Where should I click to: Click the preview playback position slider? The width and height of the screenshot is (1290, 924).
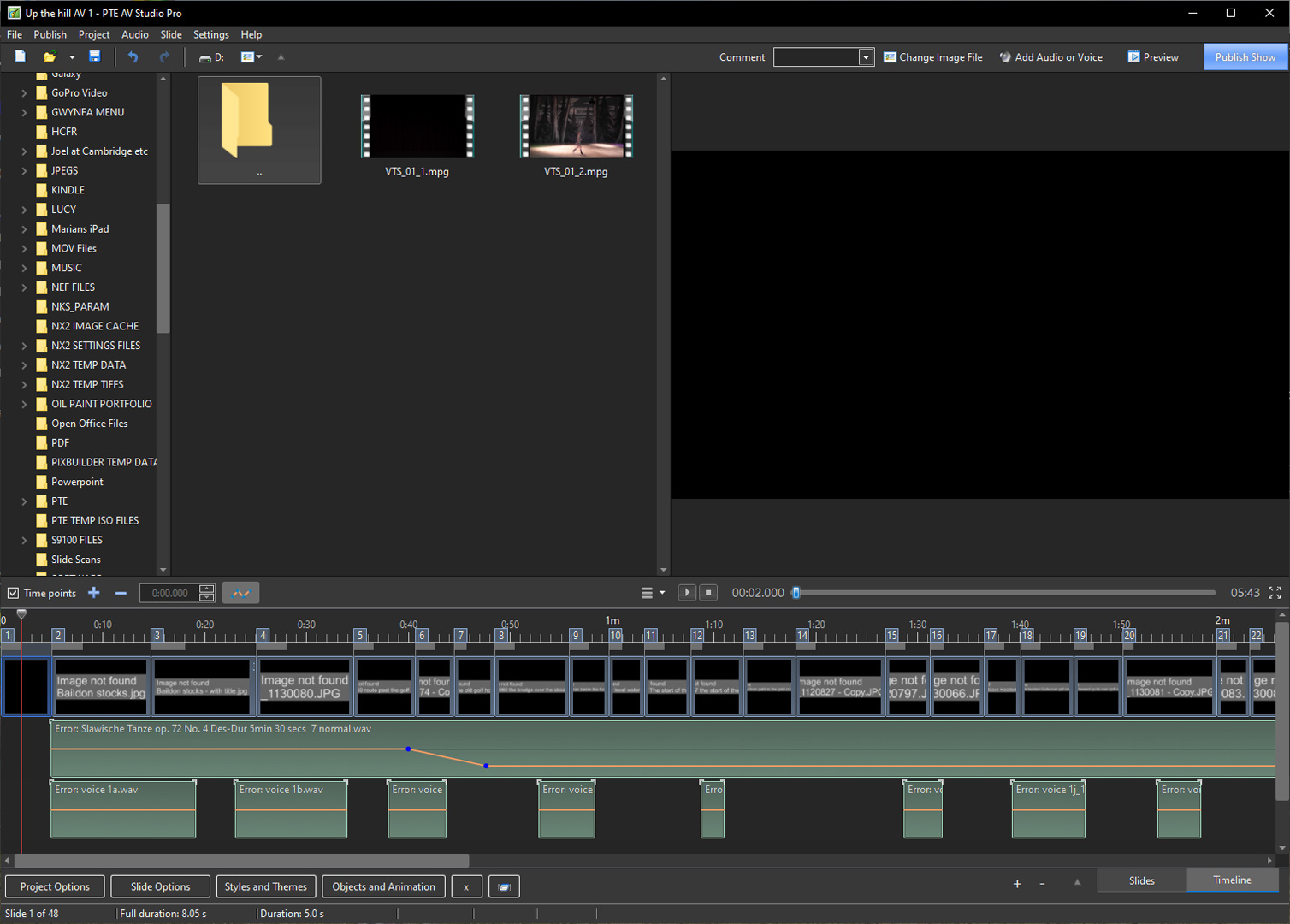1005,593
